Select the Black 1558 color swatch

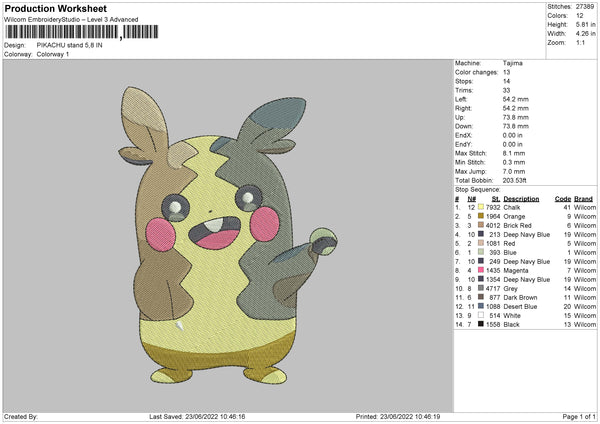(481, 324)
